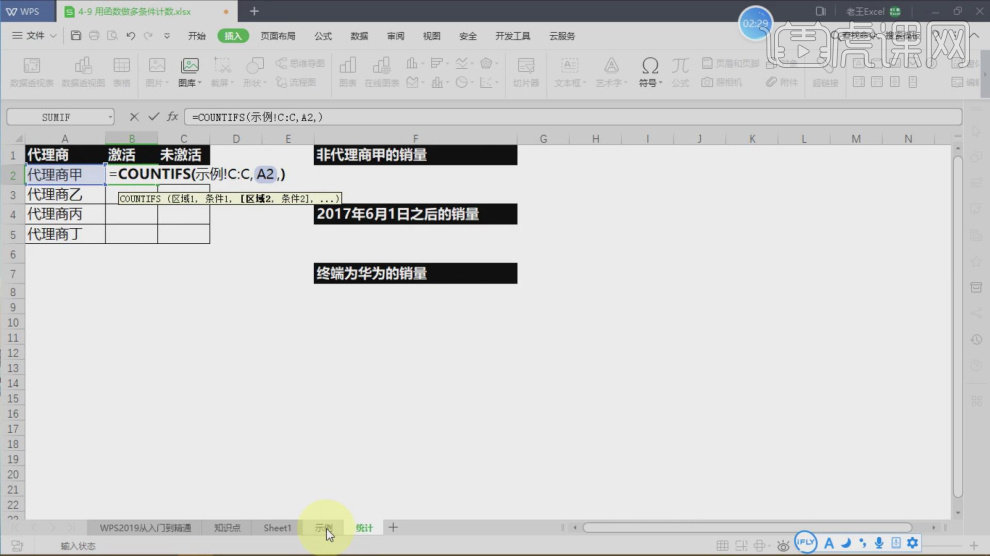Click the vertical scrollbar thumb
The width and height of the screenshot is (990, 556).
pyautogui.click(x=957, y=326)
